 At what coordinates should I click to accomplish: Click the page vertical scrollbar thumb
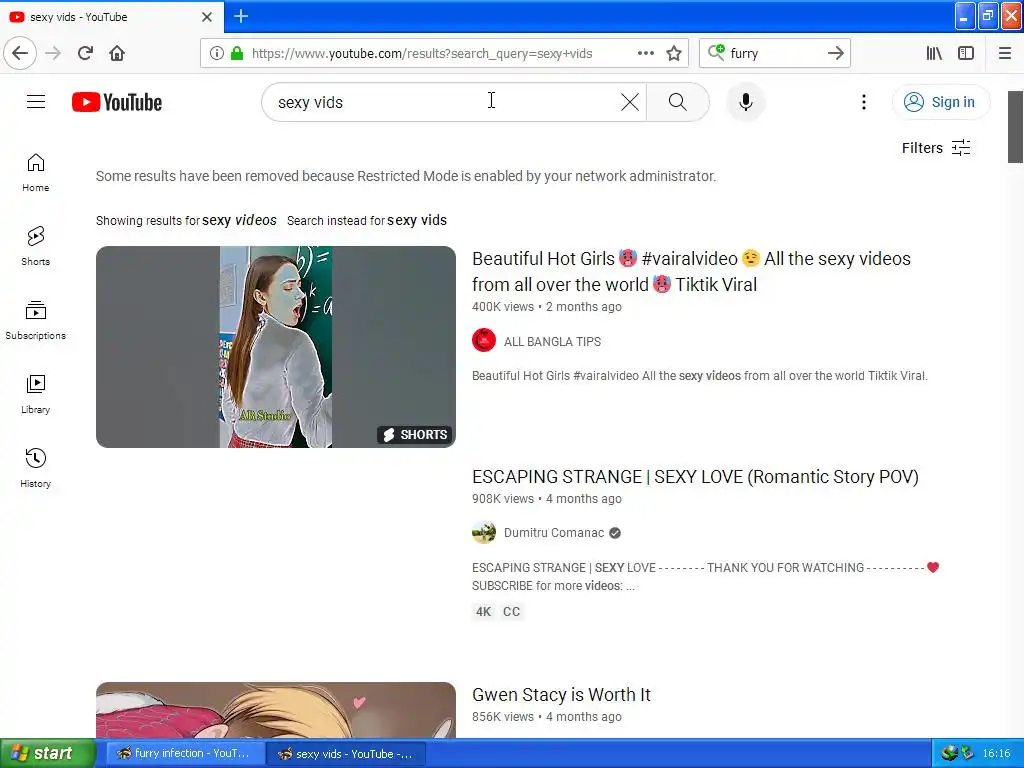[x=1015, y=127]
